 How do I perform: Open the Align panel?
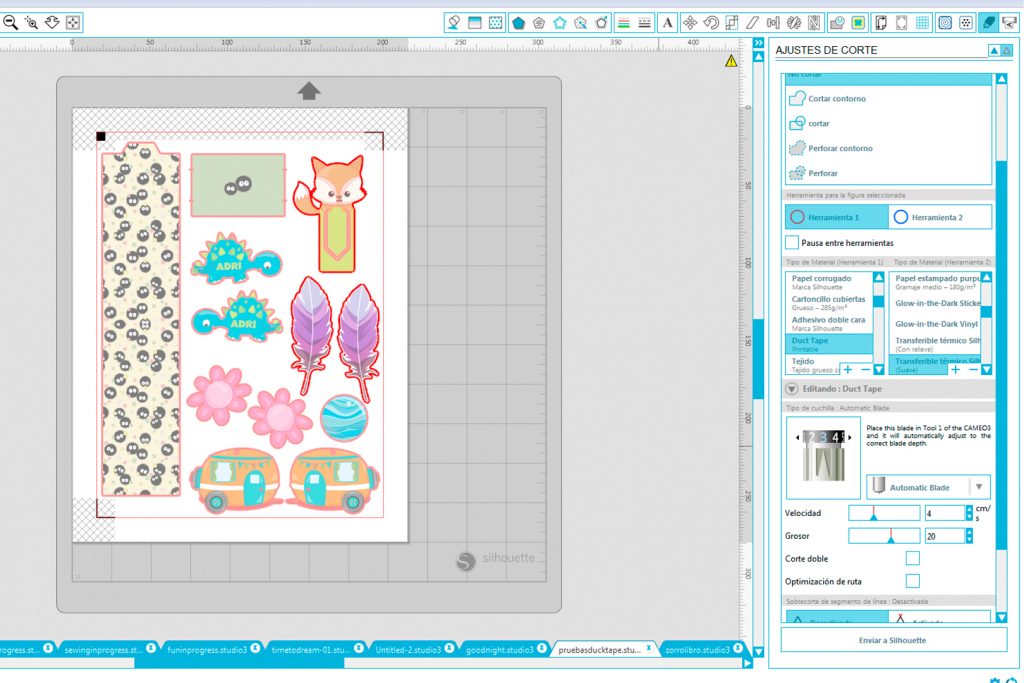click(773, 23)
